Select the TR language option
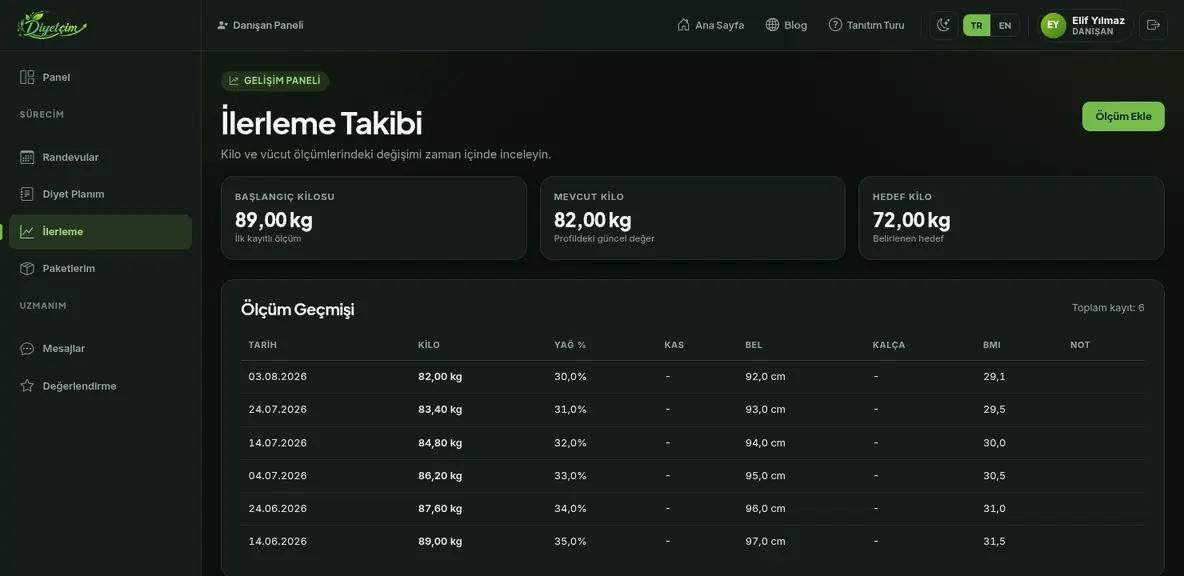1184x576 pixels. [976, 25]
